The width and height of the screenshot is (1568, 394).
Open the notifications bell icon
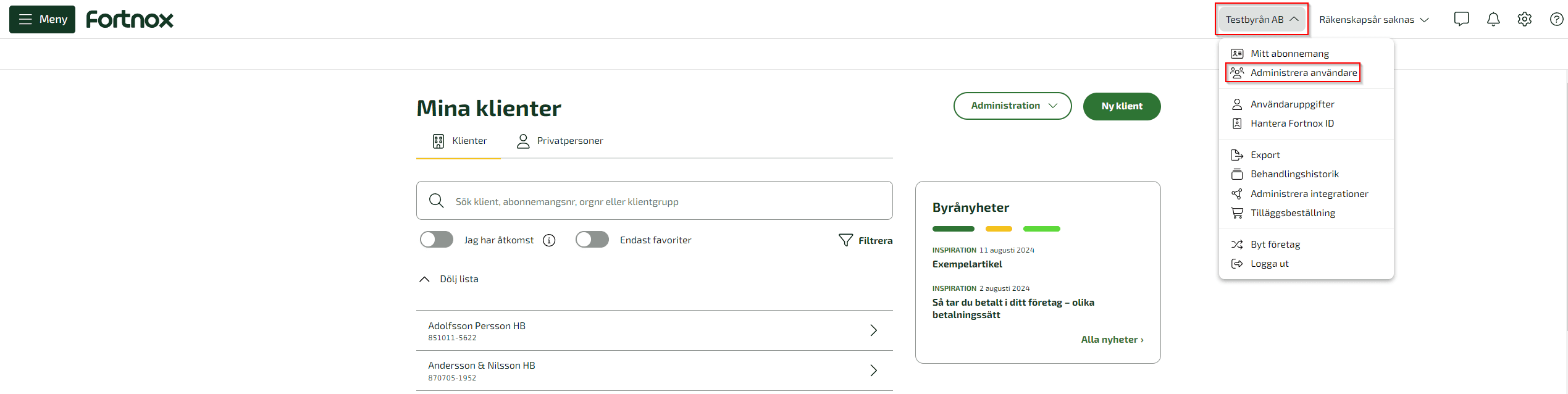point(1493,19)
